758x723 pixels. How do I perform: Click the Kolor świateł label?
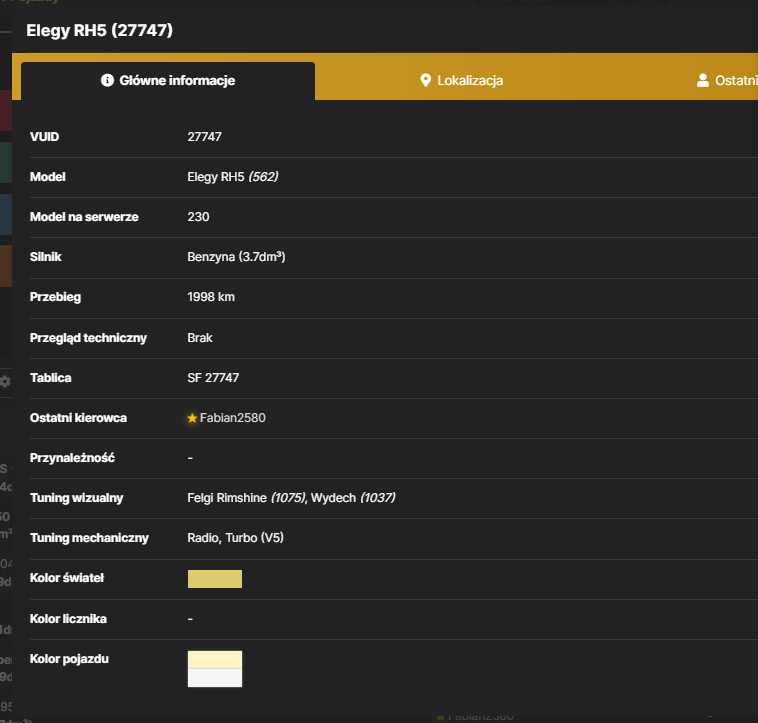(x=67, y=578)
